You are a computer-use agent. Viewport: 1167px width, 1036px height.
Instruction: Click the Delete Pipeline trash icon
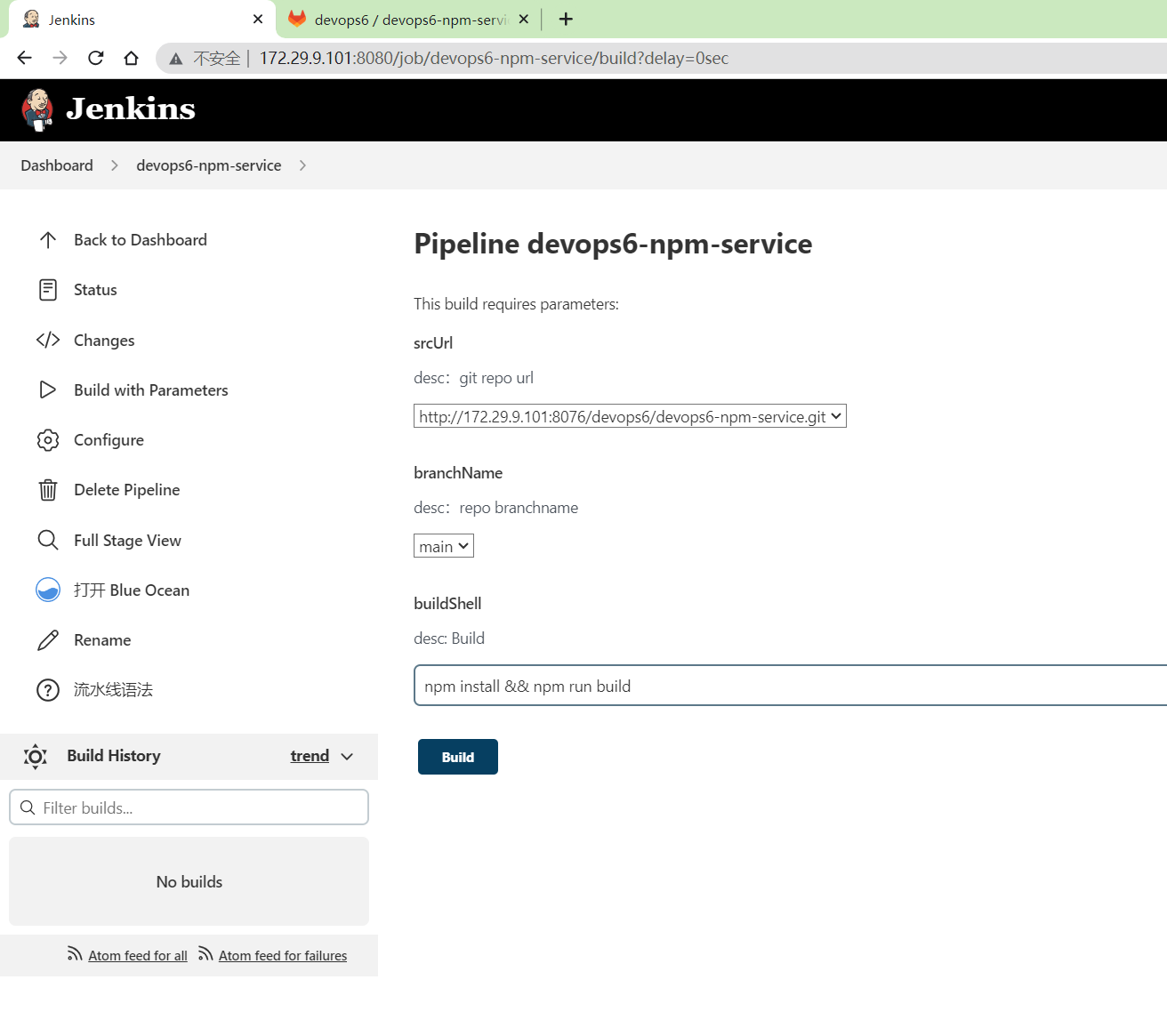tap(48, 490)
